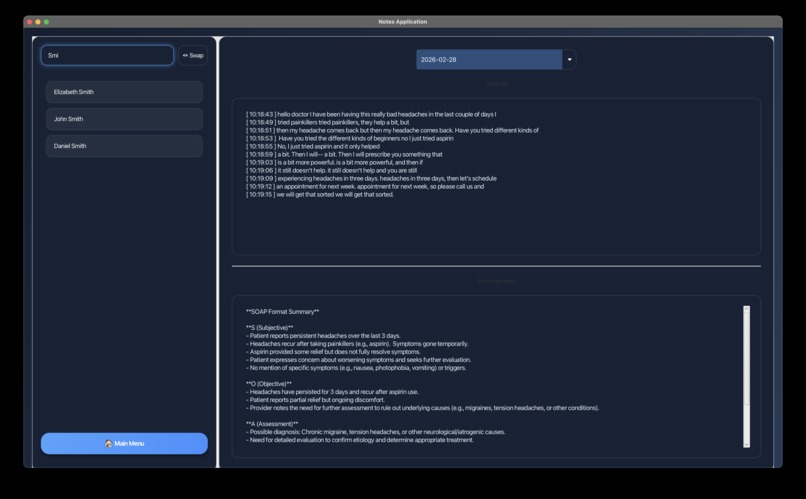The height and width of the screenshot is (499, 806).
Task: Select patient John Smith
Action: coord(124,119)
